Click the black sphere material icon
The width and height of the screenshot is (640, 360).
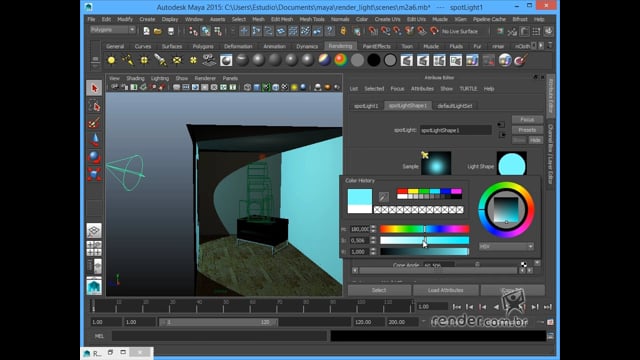[x=373, y=60]
